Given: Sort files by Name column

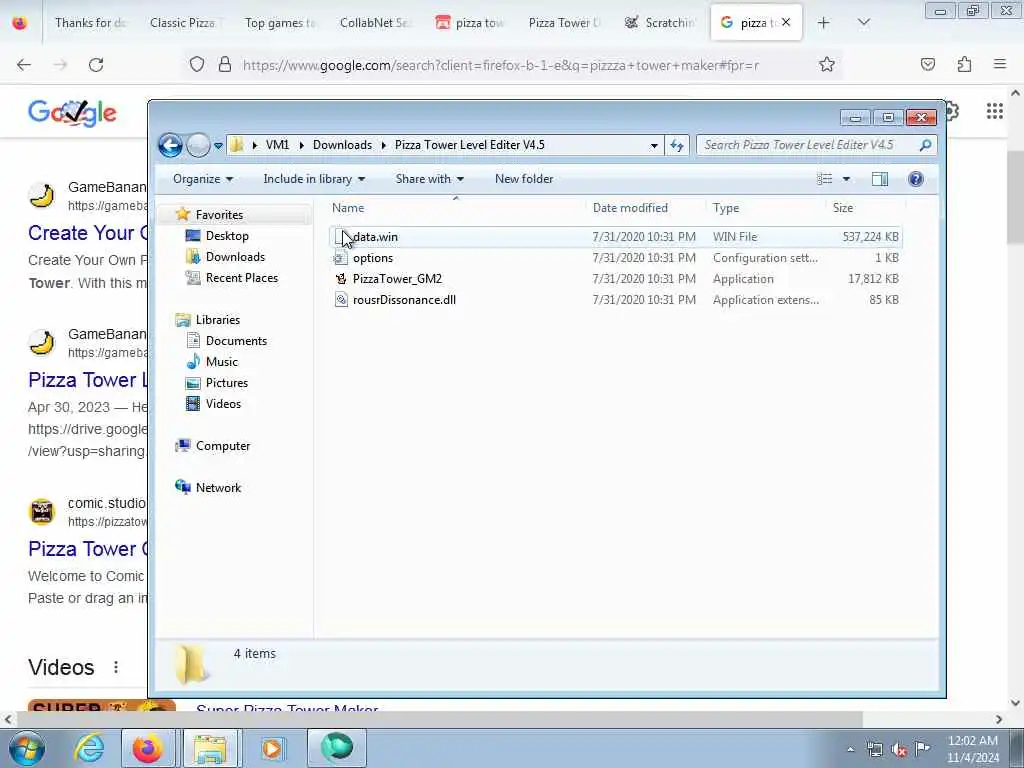Looking at the screenshot, I should click(x=348, y=208).
